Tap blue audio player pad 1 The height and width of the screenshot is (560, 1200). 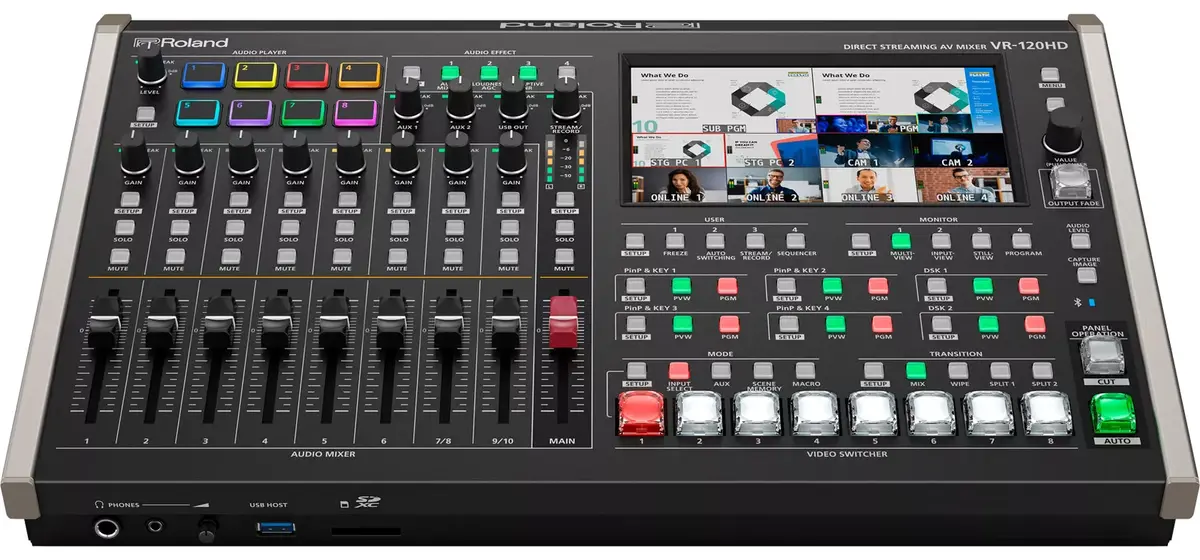pyautogui.click(x=203, y=75)
